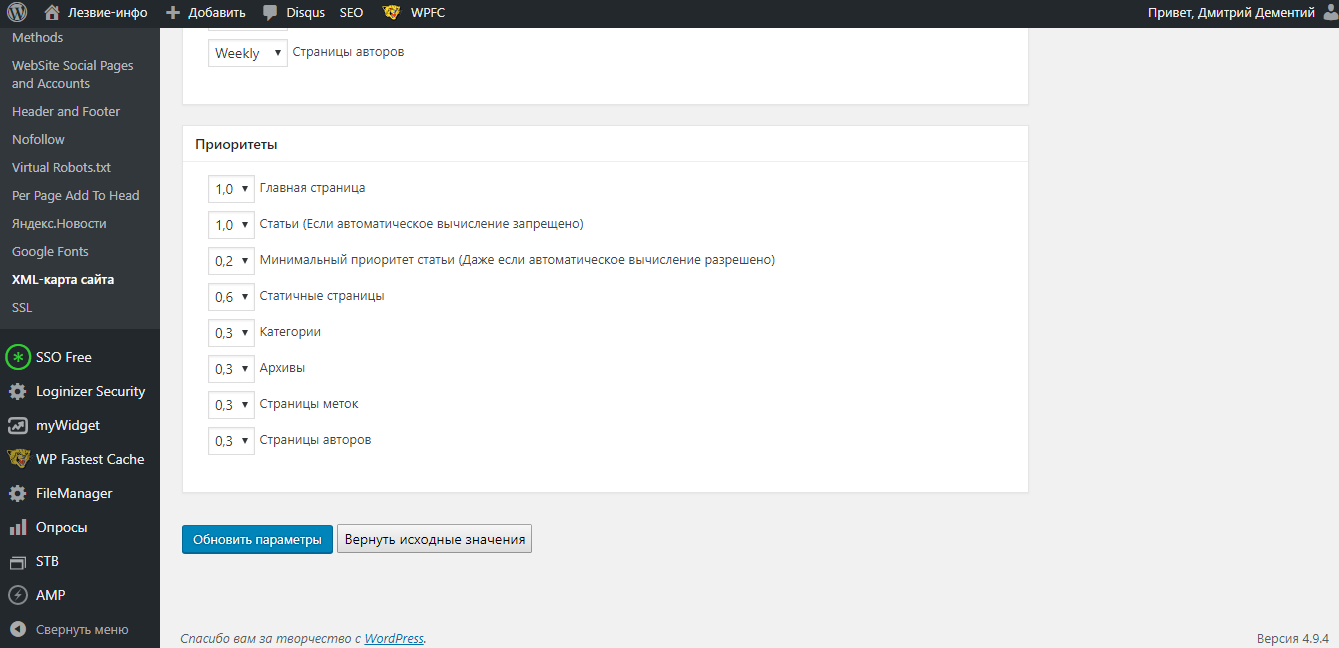Screen dimensions: 1339x648
Task: Click the WordPress logo in admin bar
Action: [x=17, y=13]
